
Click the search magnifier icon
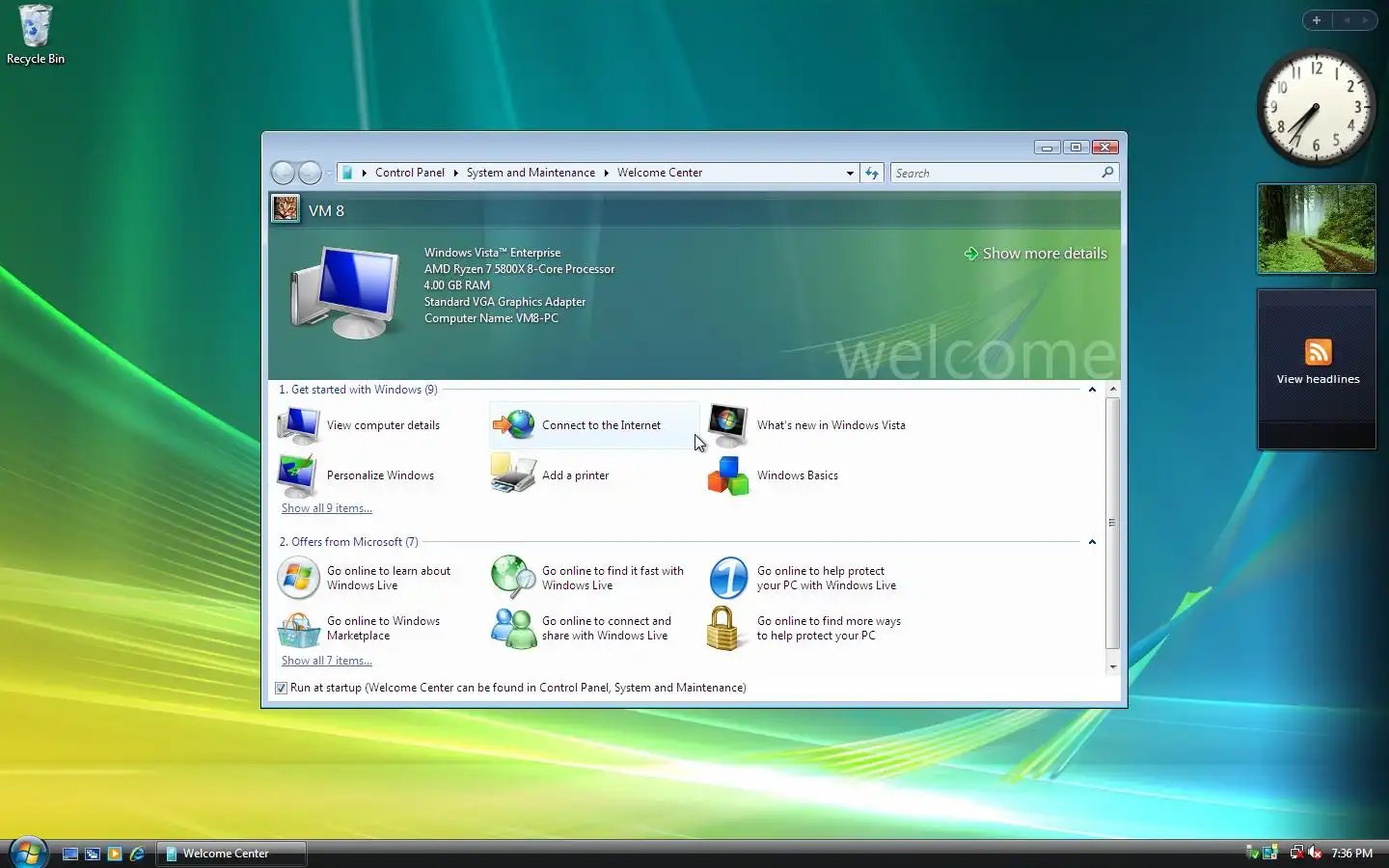coord(1107,173)
